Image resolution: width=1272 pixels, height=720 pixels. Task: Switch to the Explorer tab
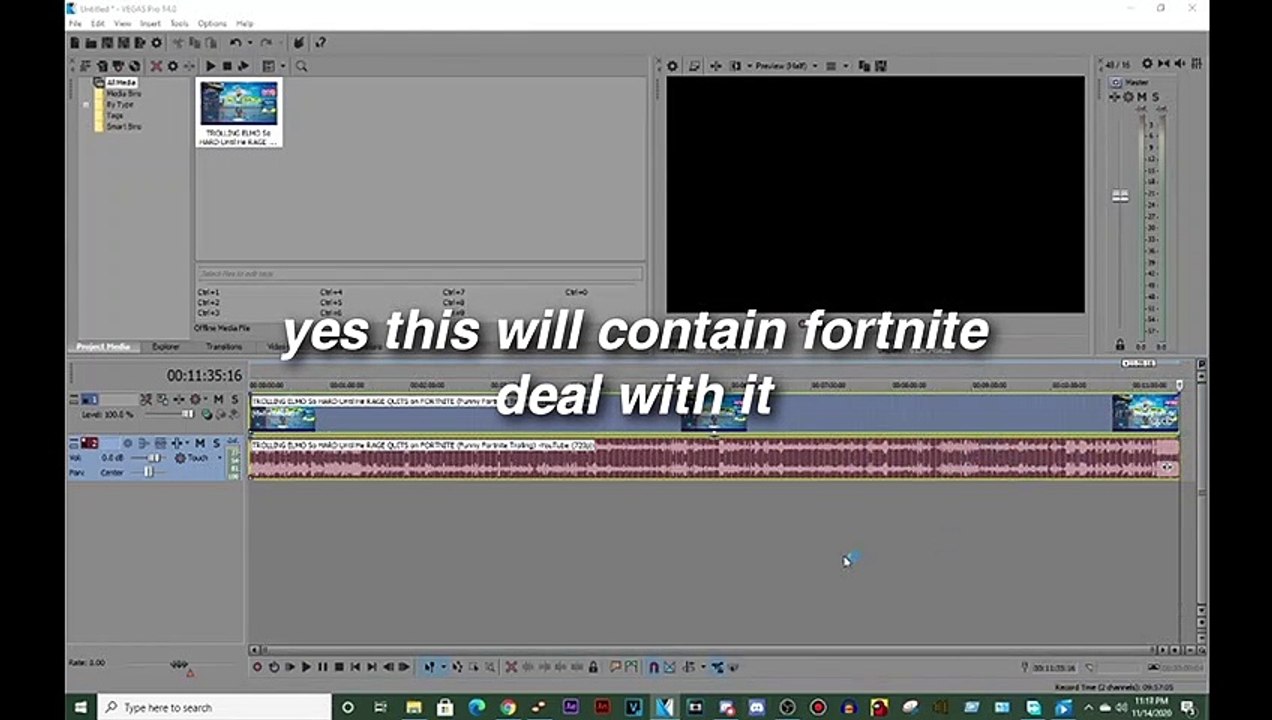(166, 347)
